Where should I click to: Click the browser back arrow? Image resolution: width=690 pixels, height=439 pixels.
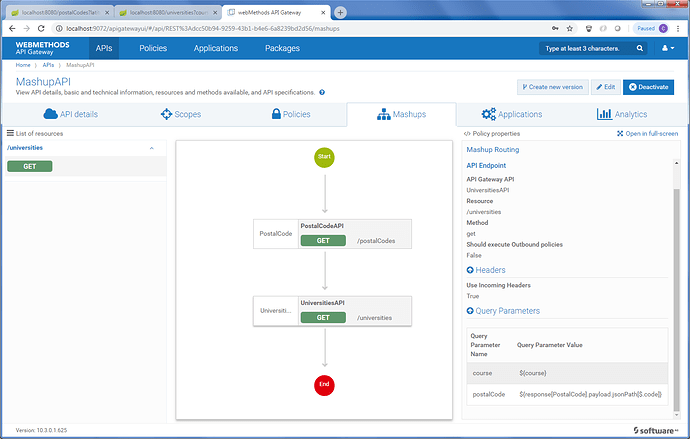12,29
